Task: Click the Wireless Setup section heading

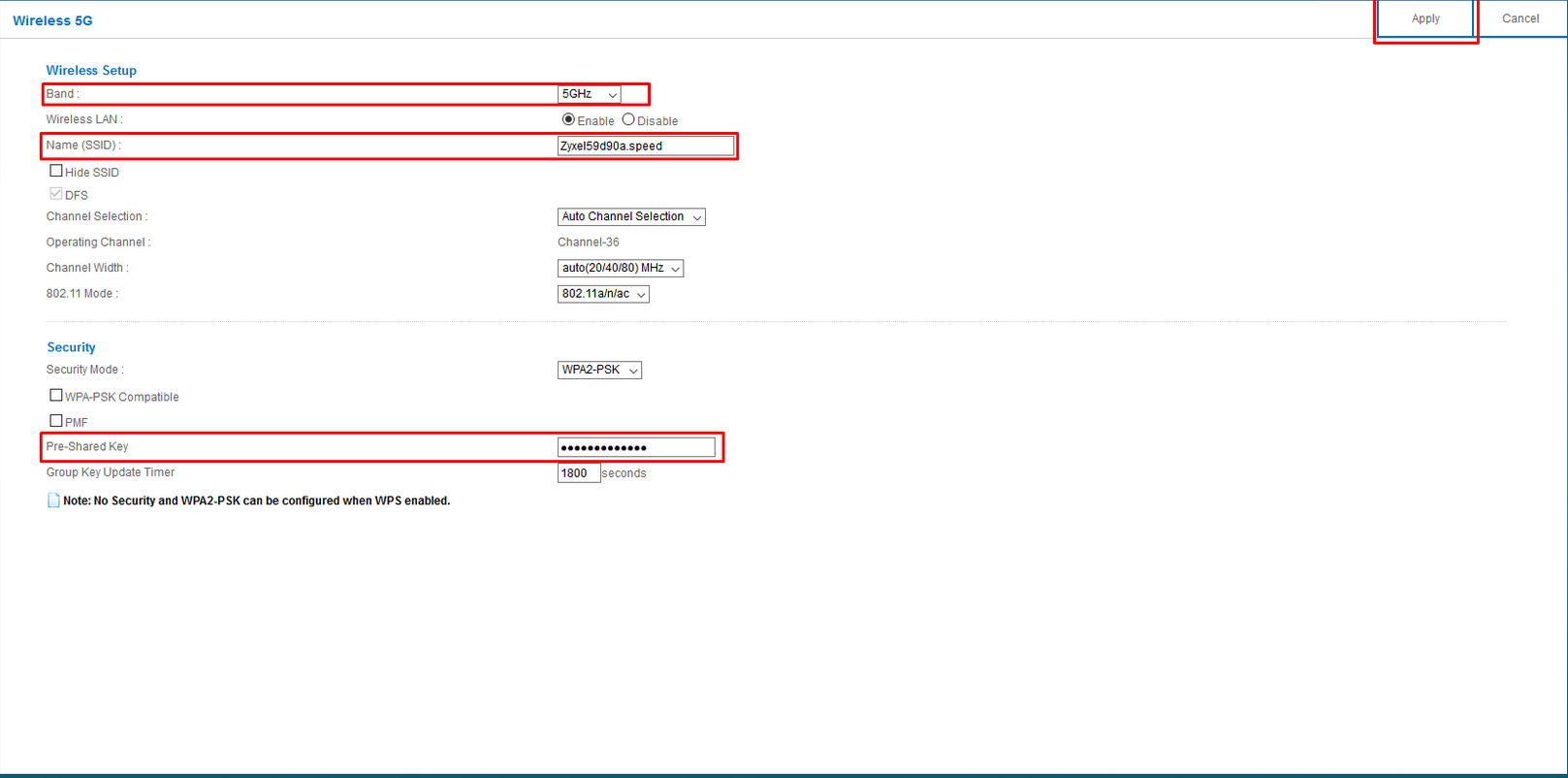Action: [x=91, y=70]
